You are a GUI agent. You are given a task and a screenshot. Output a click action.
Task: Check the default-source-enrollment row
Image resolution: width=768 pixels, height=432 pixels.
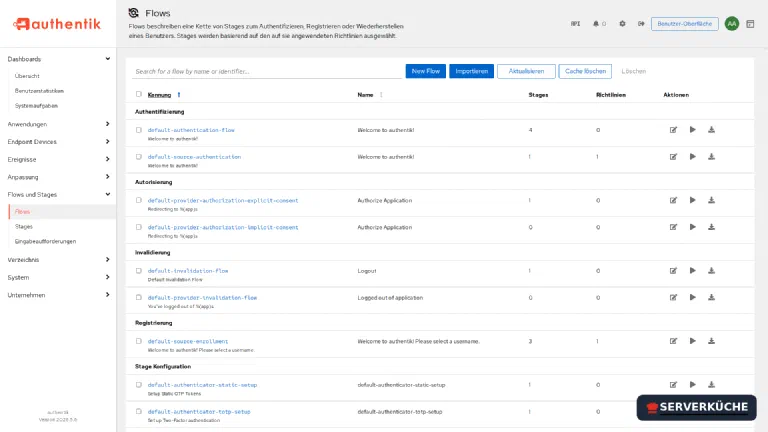point(139,341)
